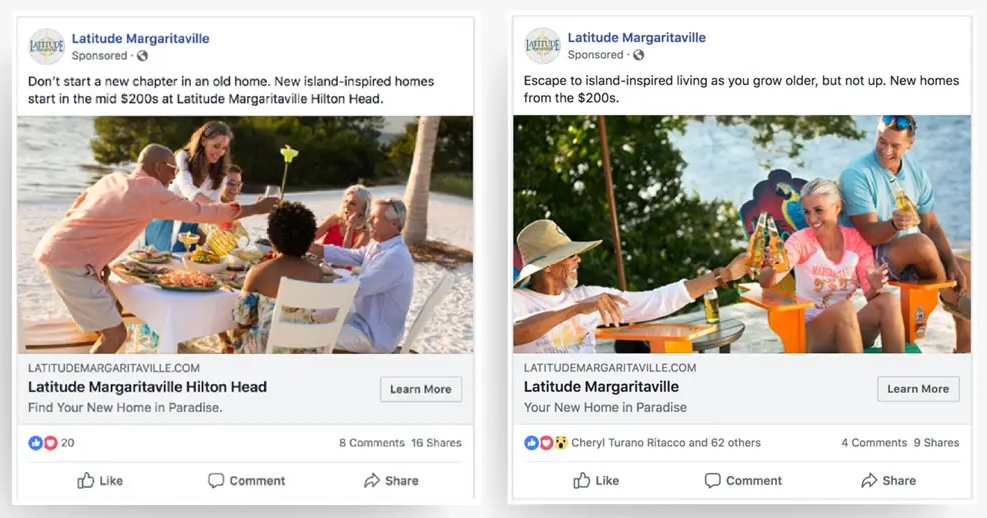Open the left ad's reaction icons
This screenshot has height=518, width=987.
click(x=43, y=443)
